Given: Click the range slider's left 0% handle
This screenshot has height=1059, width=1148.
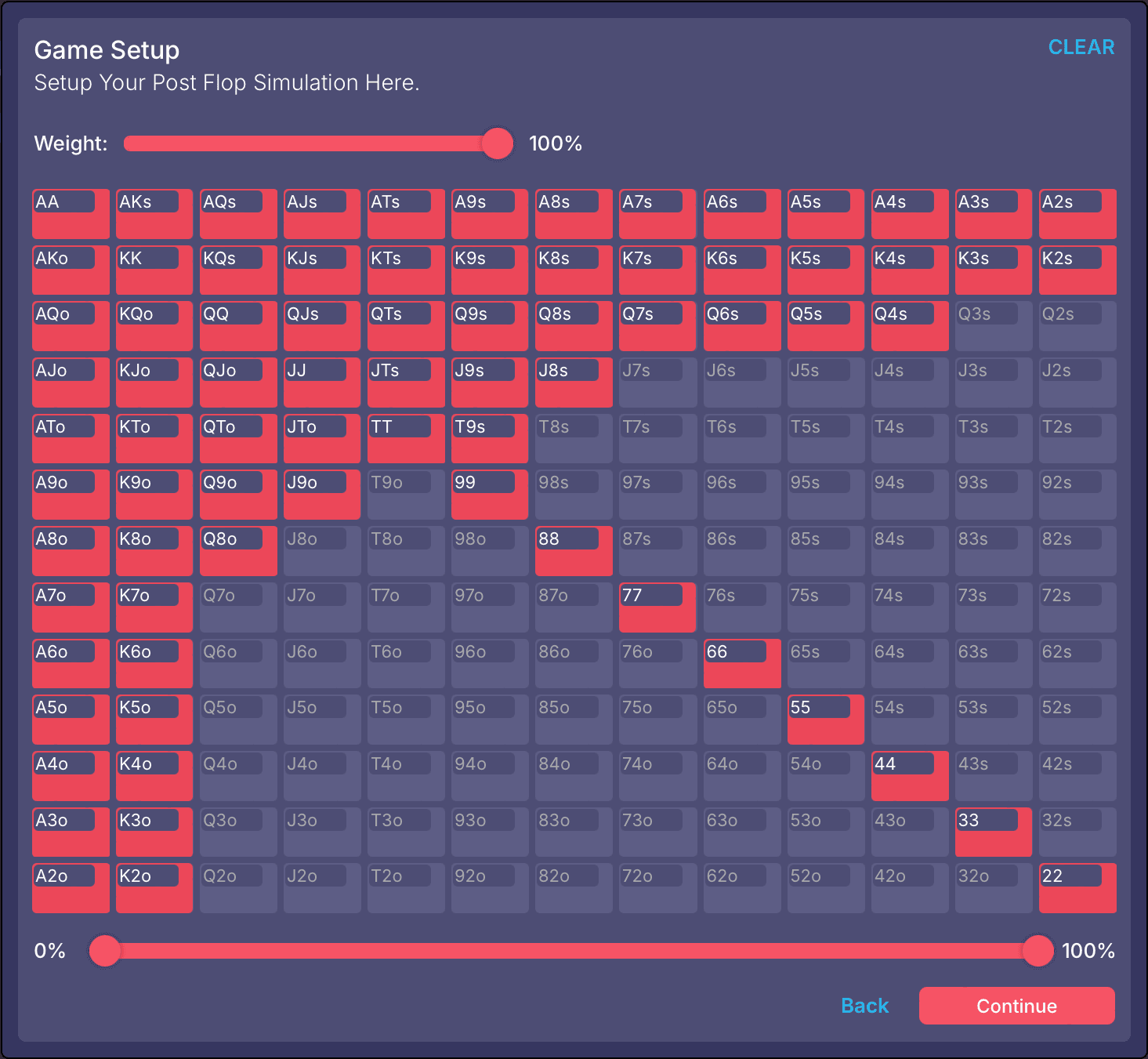Looking at the screenshot, I should point(105,951).
